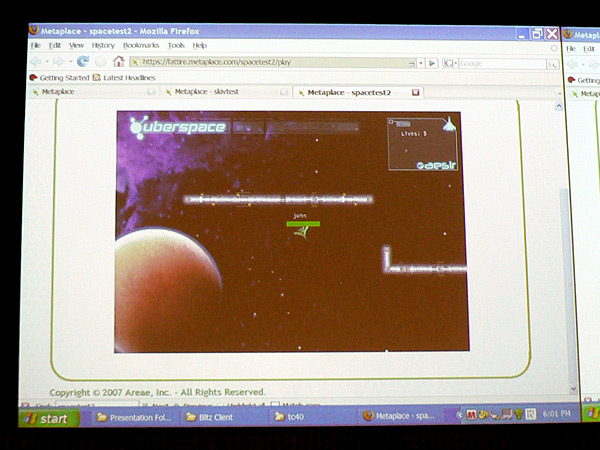Image resolution: width=600 pixels, height=450 pixels.
Task: Open the Tools menu
Action: [x=176, y=46]
